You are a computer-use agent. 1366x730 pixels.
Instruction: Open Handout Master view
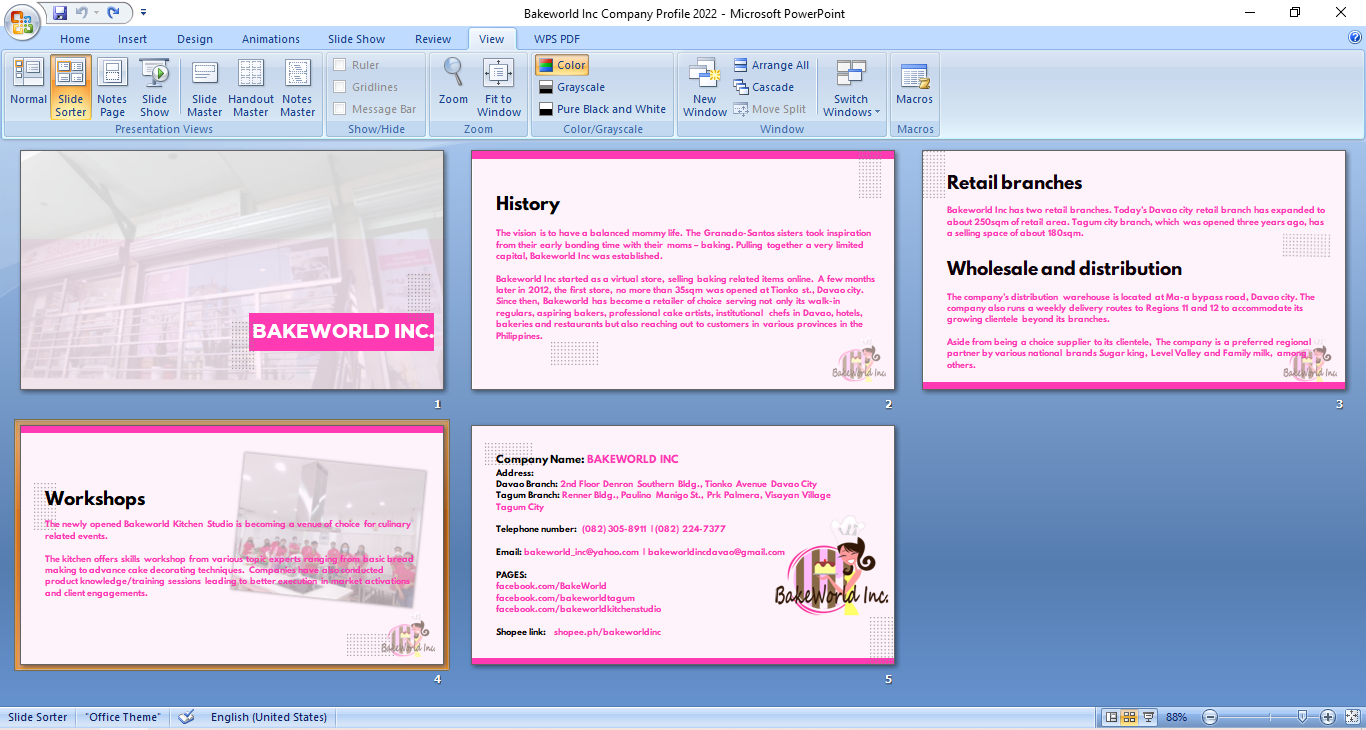coord(251,87)
